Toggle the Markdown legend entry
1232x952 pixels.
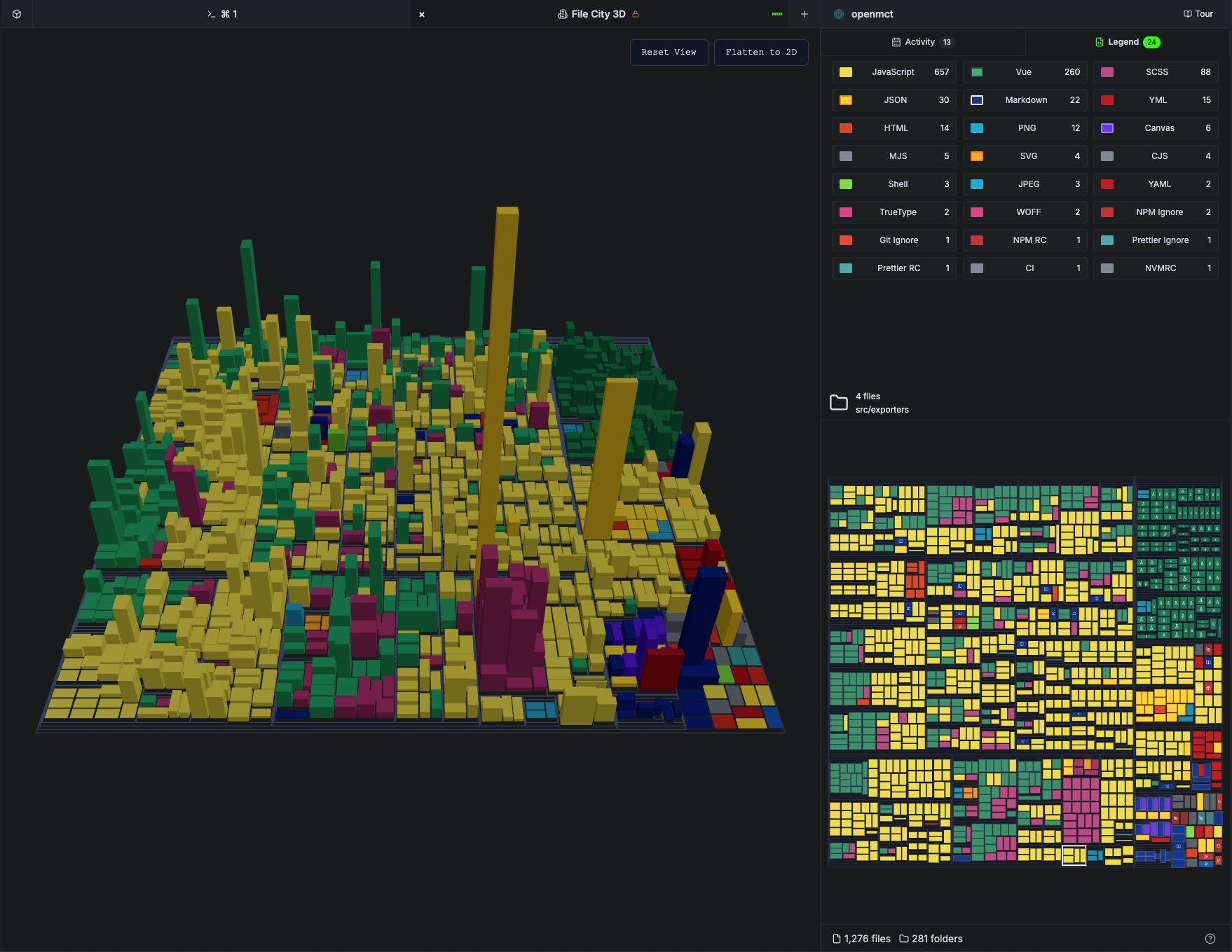1026,100
